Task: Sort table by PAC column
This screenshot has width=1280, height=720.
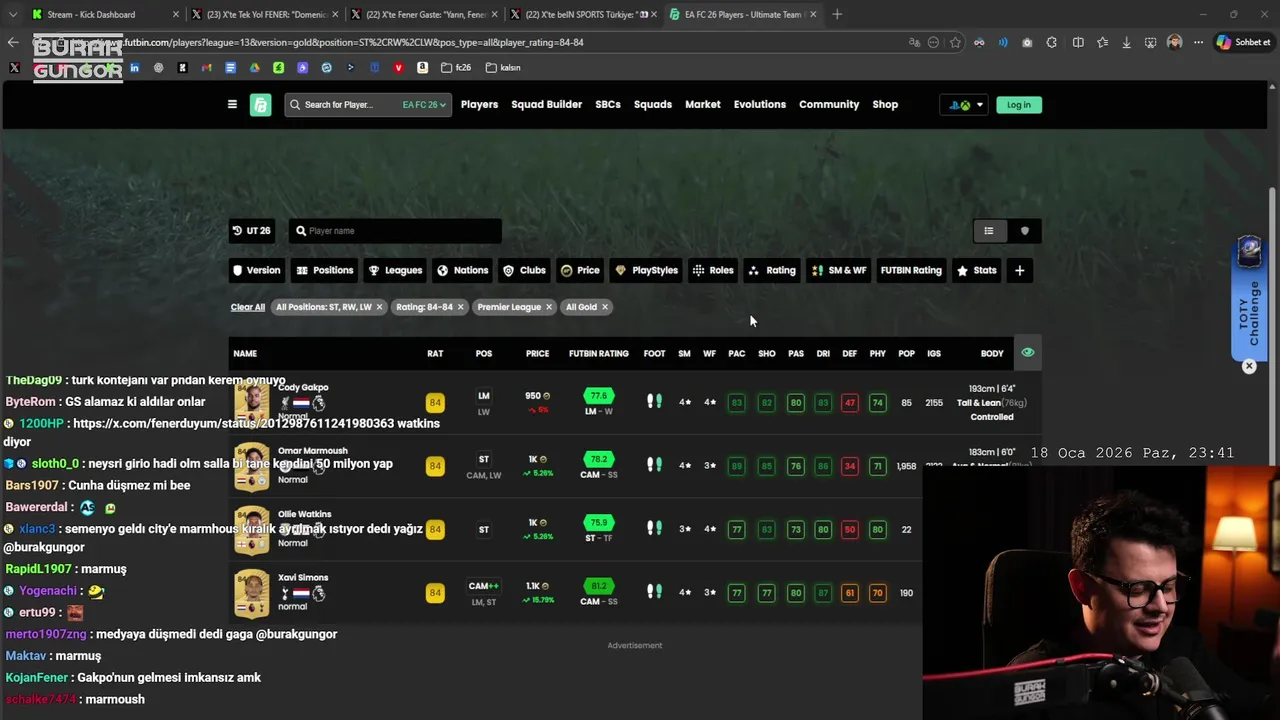Action: [737, 354]
